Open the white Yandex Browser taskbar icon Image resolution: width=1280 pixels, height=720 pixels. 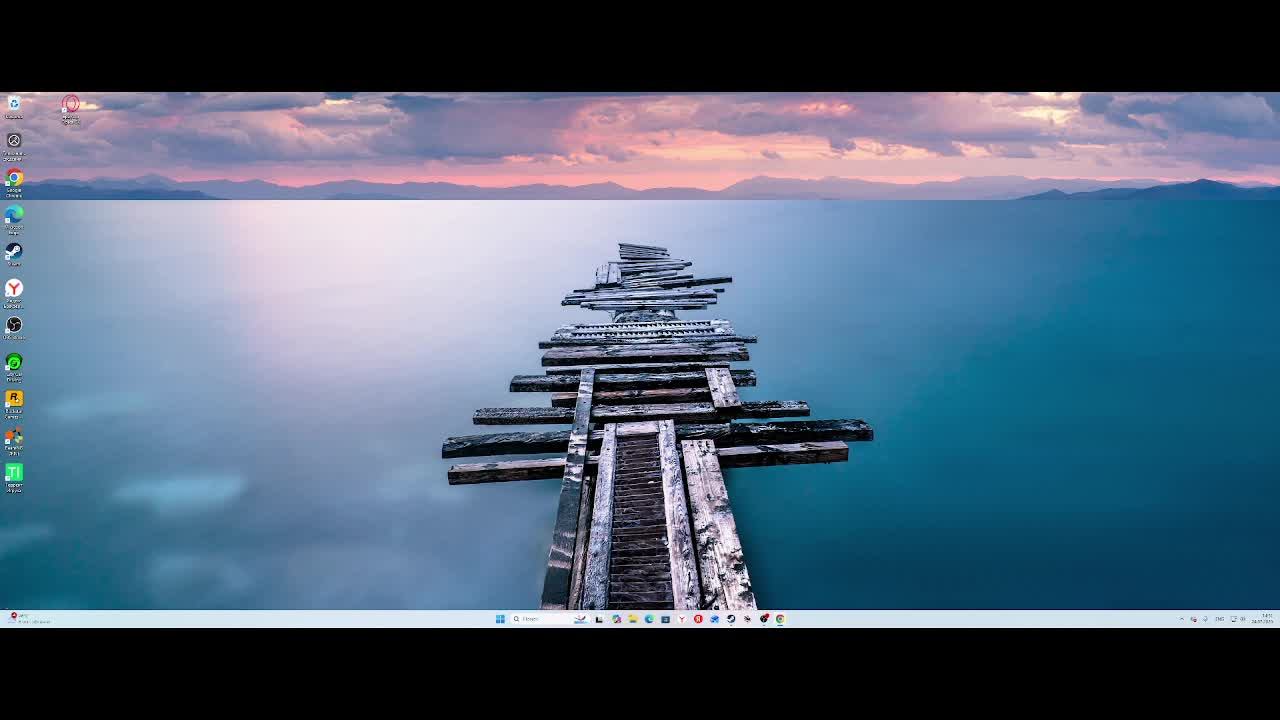tap(682, 619)
